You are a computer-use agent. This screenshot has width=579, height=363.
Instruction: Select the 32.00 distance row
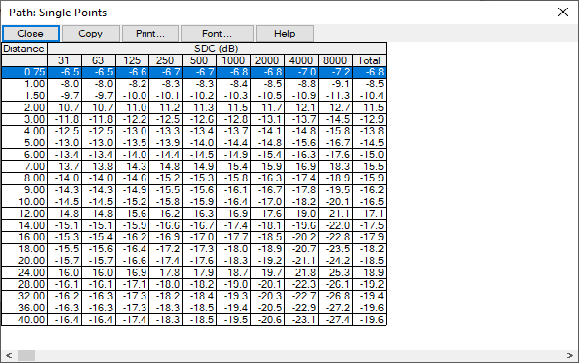click(x=194, y=296)
